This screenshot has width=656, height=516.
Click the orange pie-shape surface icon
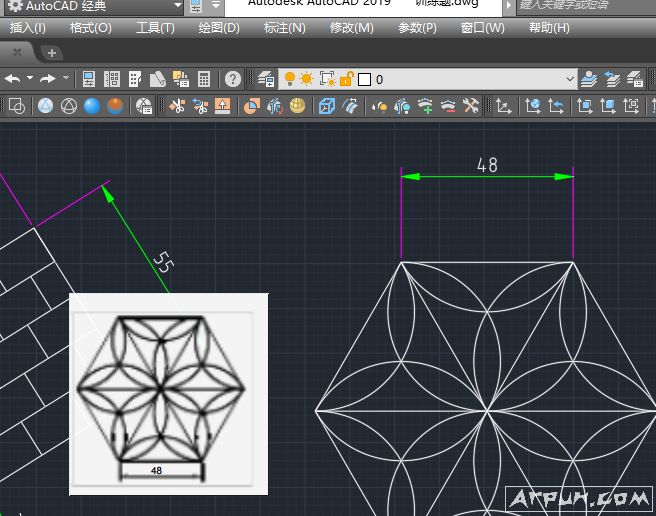(x=251, y=106)
